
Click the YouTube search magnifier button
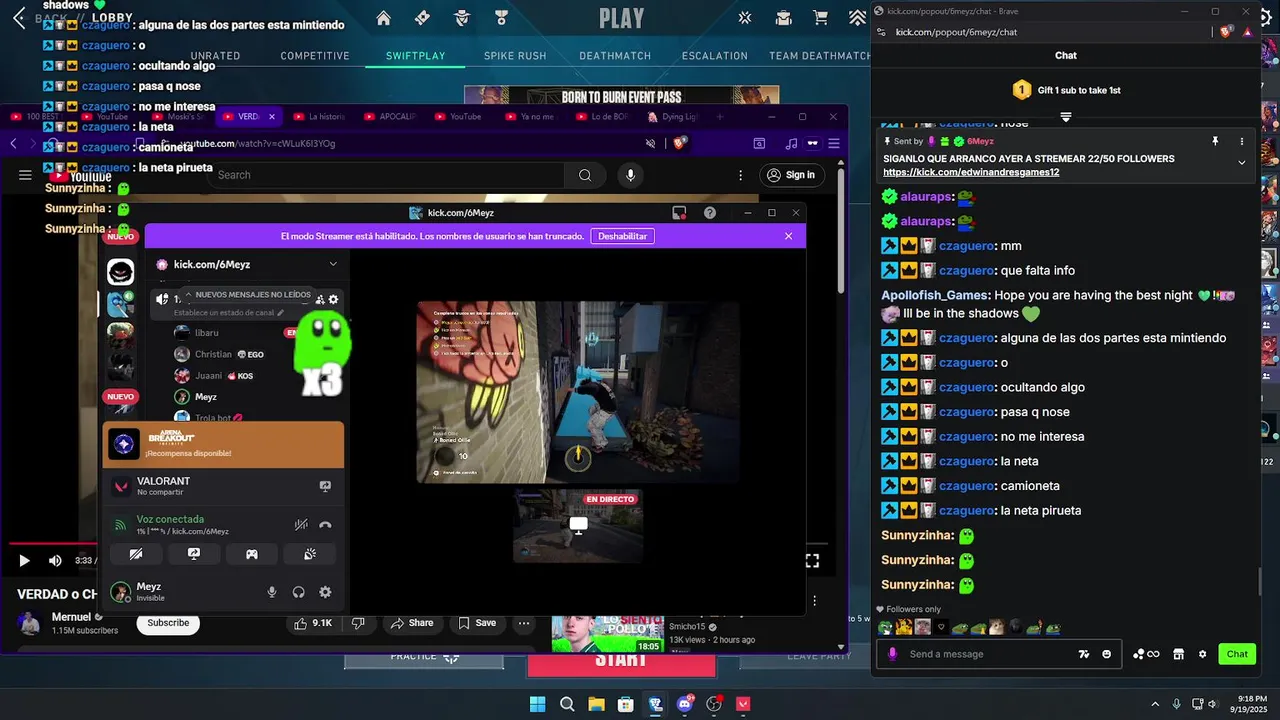click(585, 175)
